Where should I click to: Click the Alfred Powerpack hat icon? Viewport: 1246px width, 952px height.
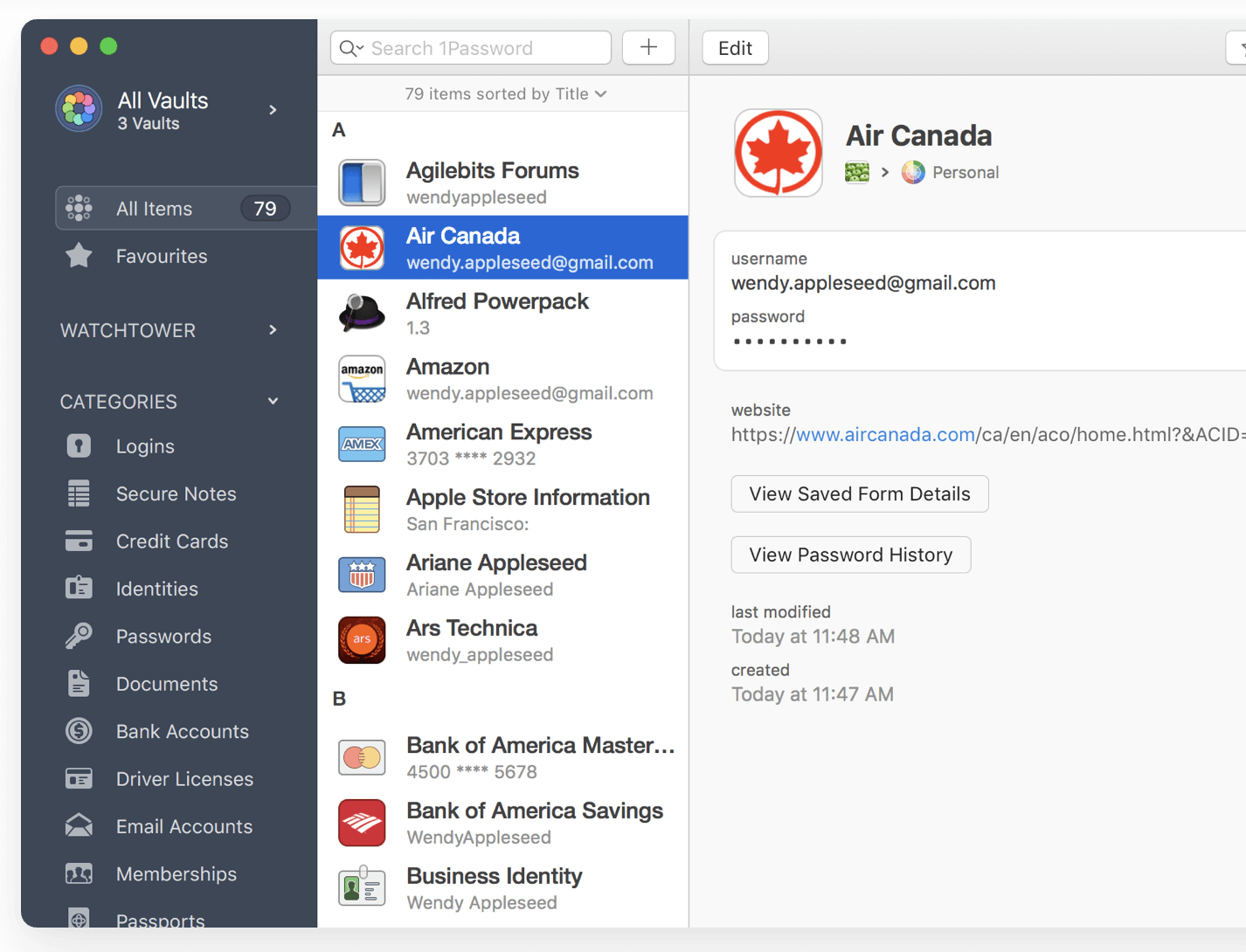pos(362,314)
